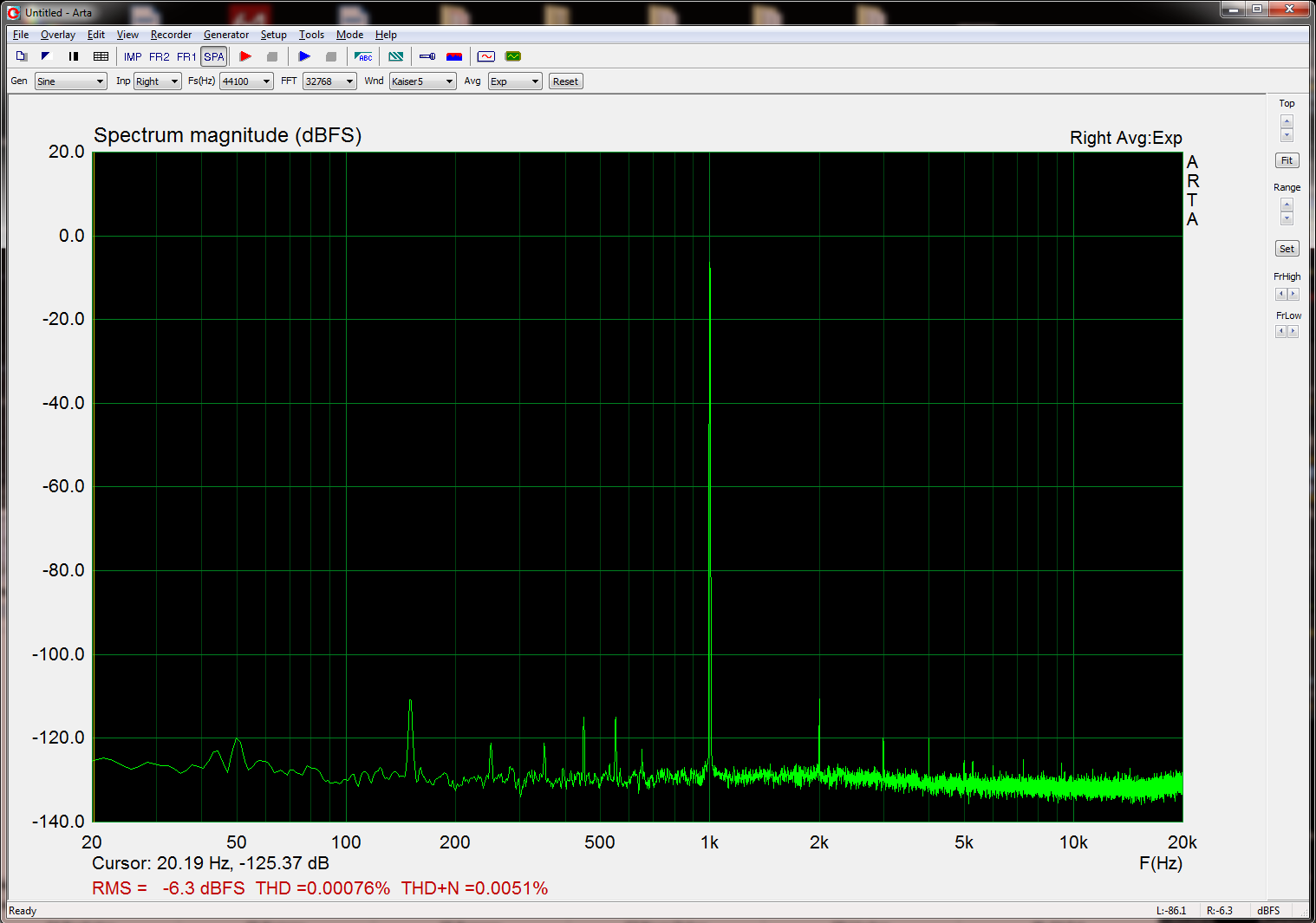Increase Range with its up arrow
Screen dimensions: 1316x923
pos(1287,205)
